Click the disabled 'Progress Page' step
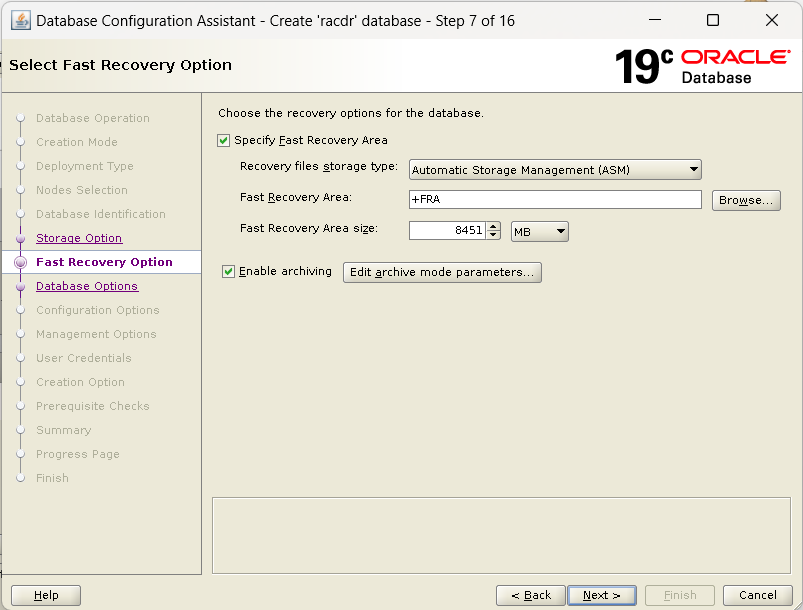803x610 pixels. tap(78, 454)
